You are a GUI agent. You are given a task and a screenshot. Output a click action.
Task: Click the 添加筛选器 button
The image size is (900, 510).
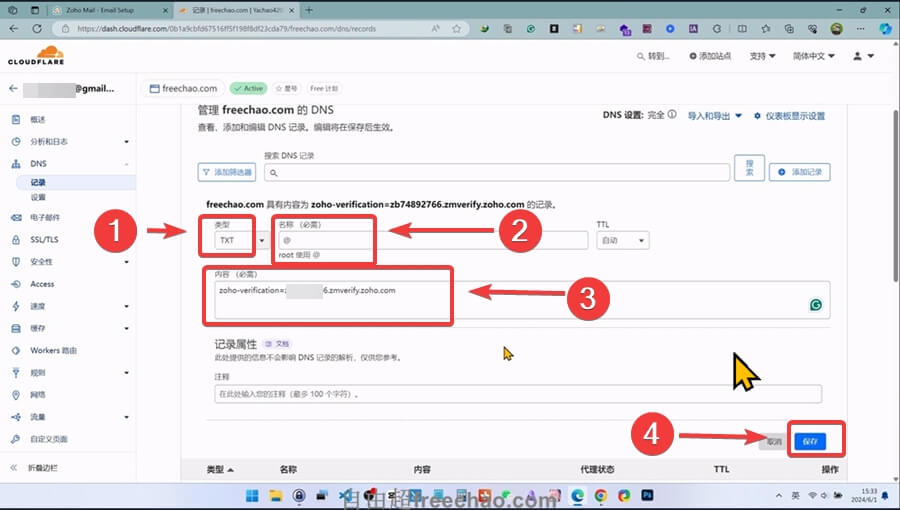coord(227,172)
